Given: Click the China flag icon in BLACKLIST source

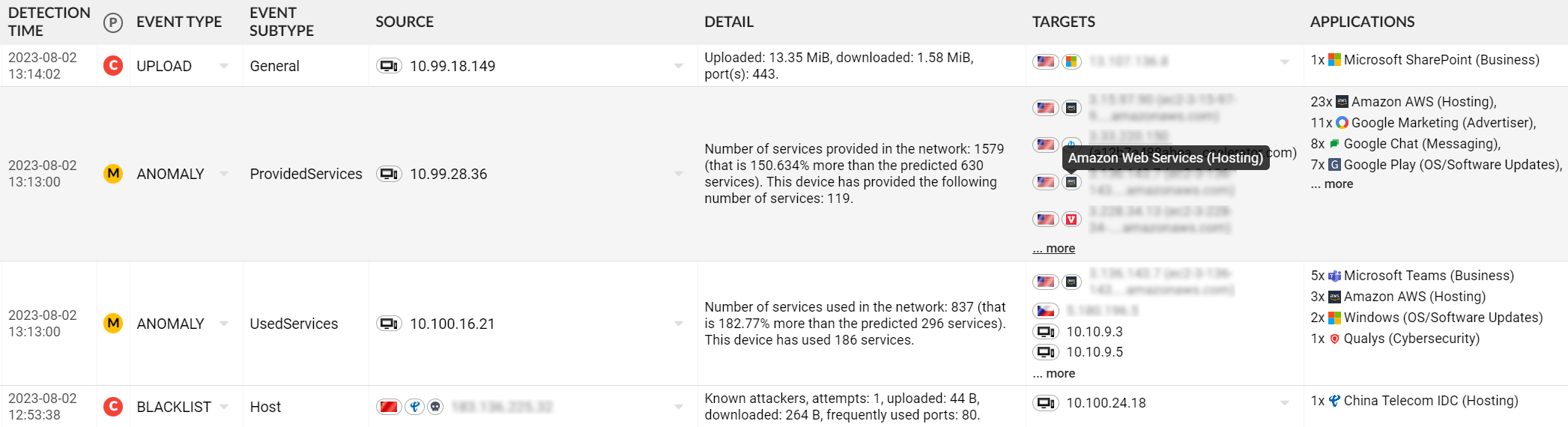Looking at the screenshot, I should coord(389,407).
